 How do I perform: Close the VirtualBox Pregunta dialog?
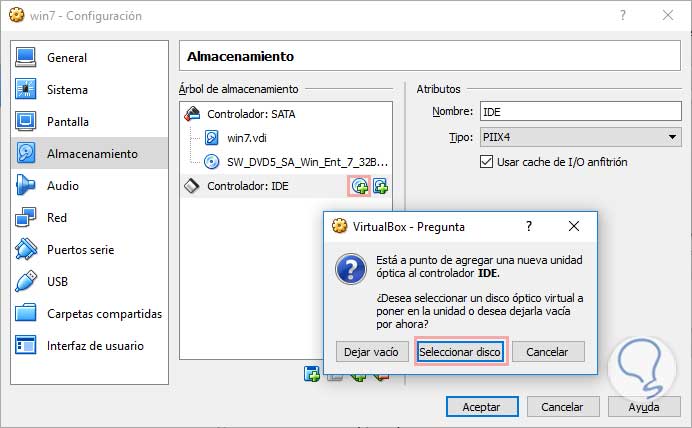(574, 226)
